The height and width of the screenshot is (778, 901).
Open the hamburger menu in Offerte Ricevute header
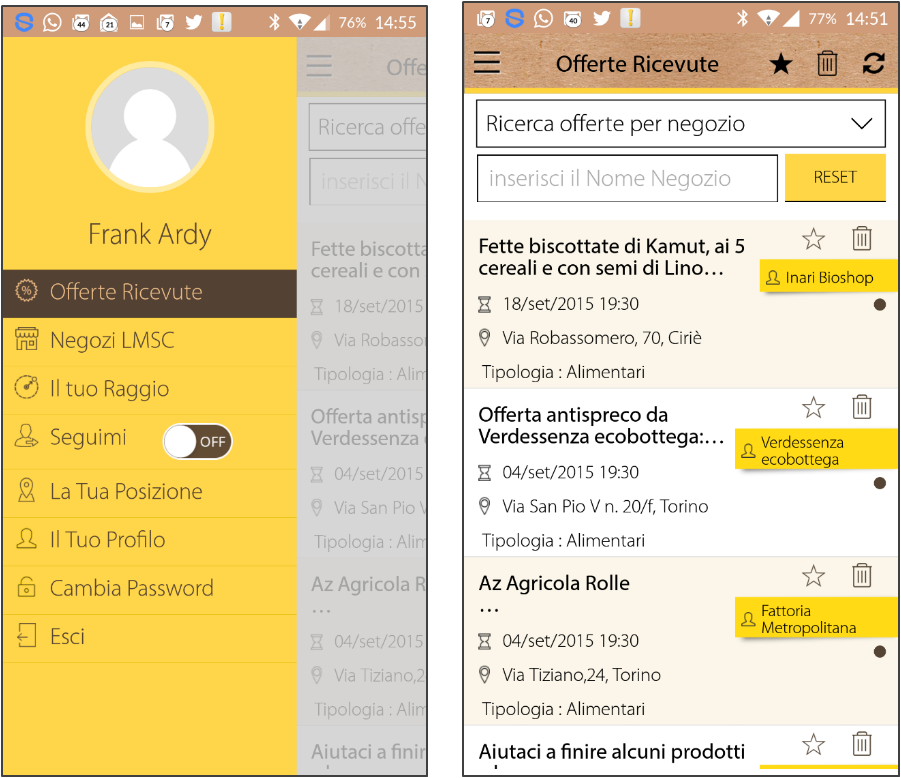coord(487,63)
